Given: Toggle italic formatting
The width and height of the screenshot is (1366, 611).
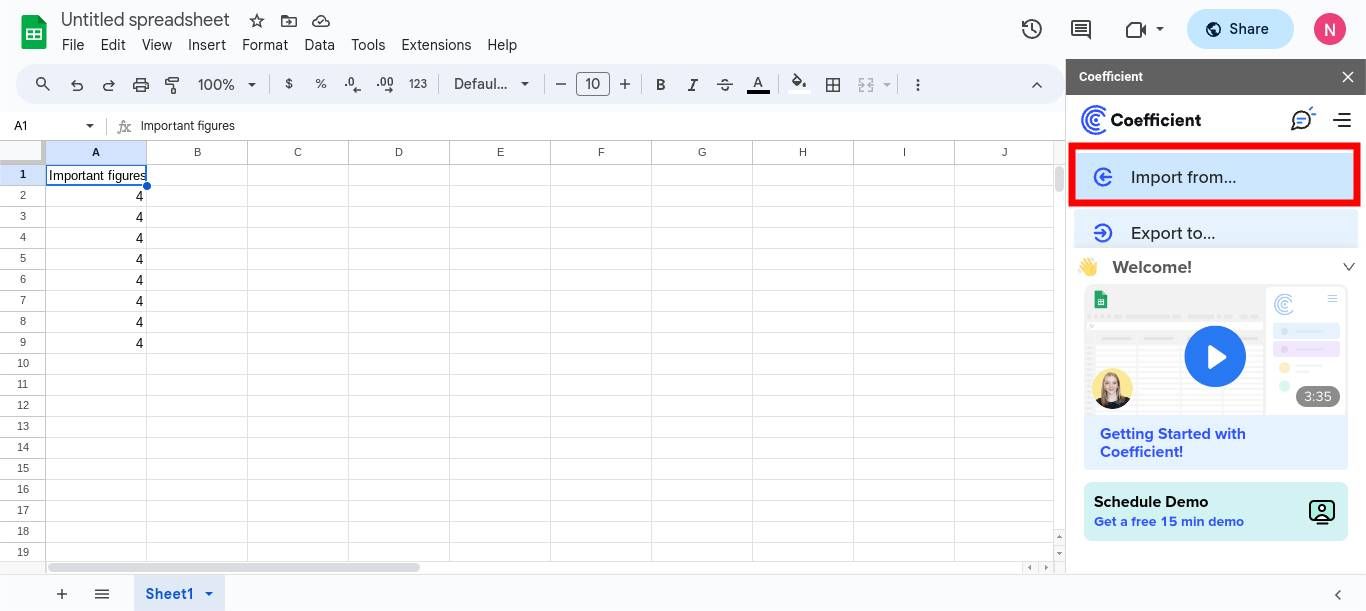Looking at the screenshot, I should point(692,84).
